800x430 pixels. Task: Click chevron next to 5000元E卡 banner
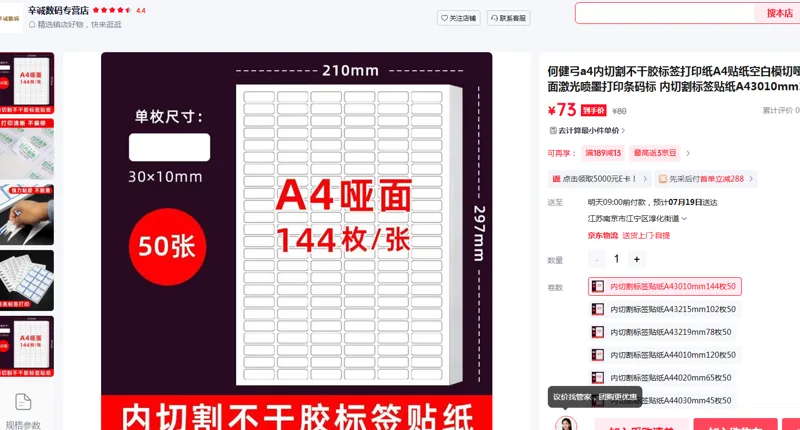tap(645, 179)
